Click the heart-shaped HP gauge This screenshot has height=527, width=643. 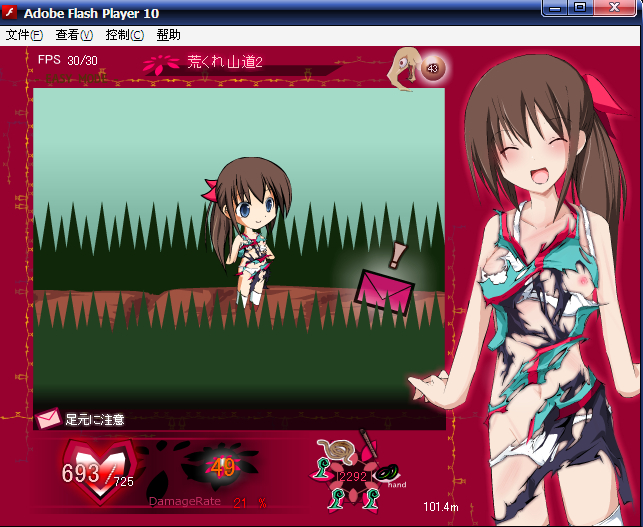[99, 471]
